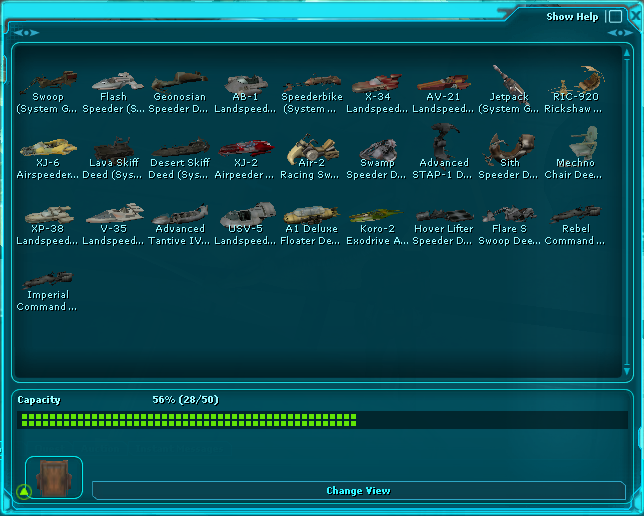644x516 pixels.
Task: Click the inventory scrollbar up arrow
Action: pos(626,53)
